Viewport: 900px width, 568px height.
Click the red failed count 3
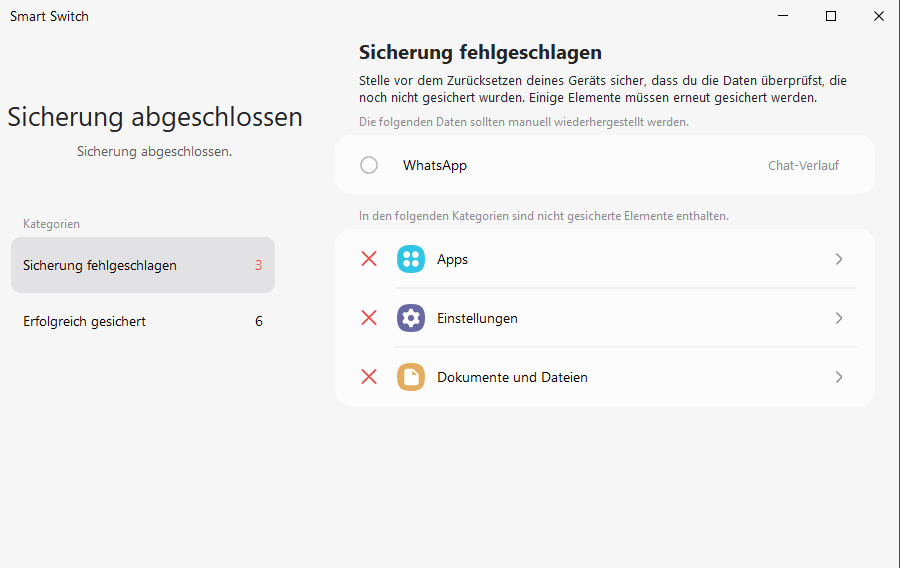259,265
